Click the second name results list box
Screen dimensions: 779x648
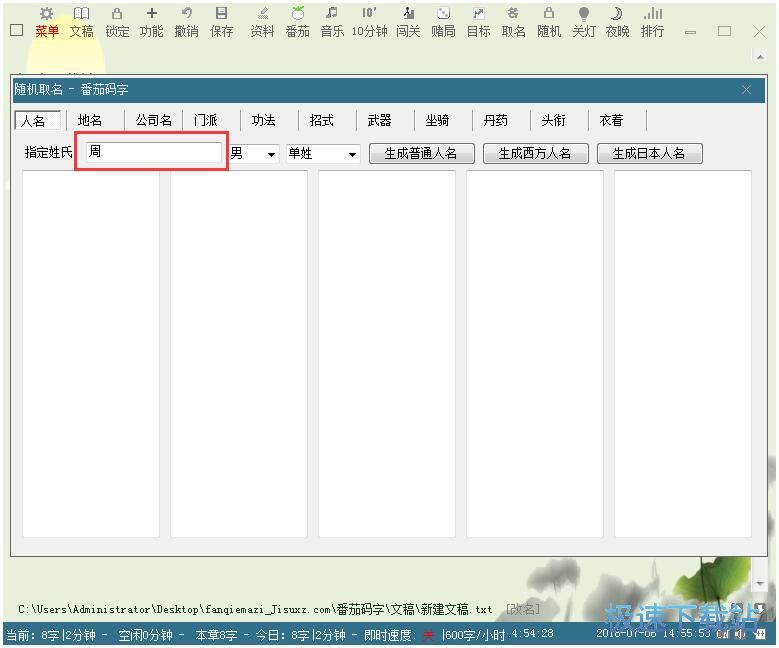point(239,354)
